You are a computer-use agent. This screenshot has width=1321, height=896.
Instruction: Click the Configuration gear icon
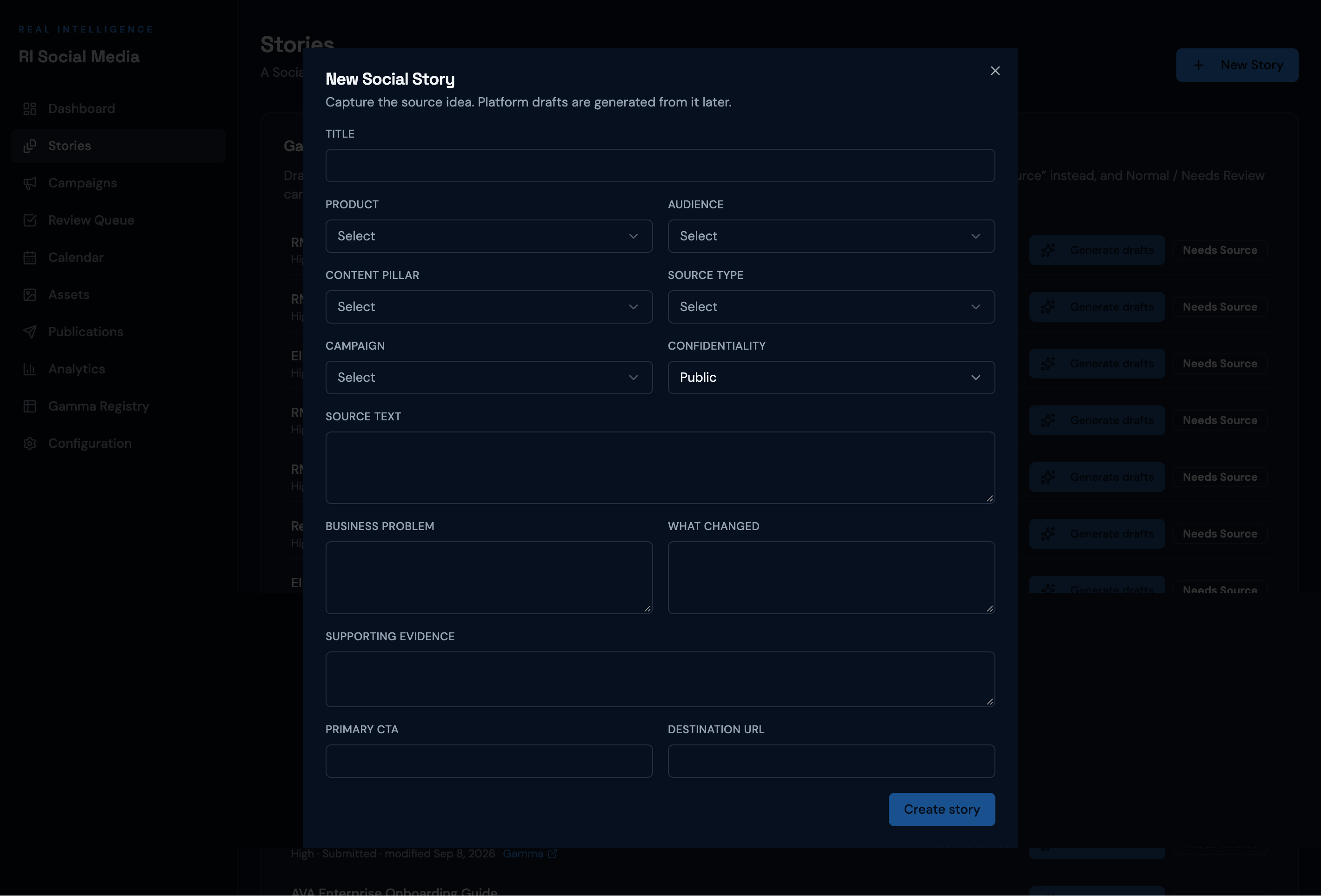coord(30,444)
